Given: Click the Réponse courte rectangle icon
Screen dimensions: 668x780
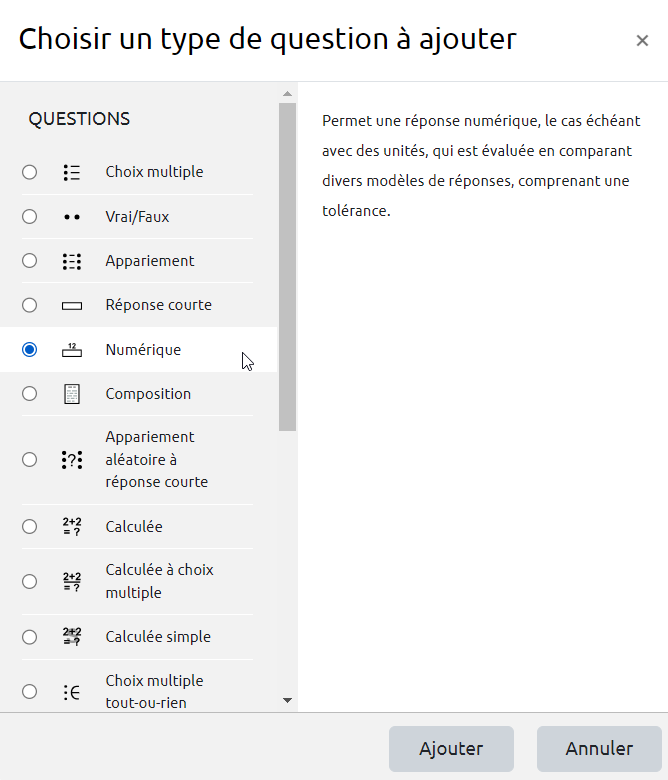Looking at the screenshot, I should click(x=71, y=305).
